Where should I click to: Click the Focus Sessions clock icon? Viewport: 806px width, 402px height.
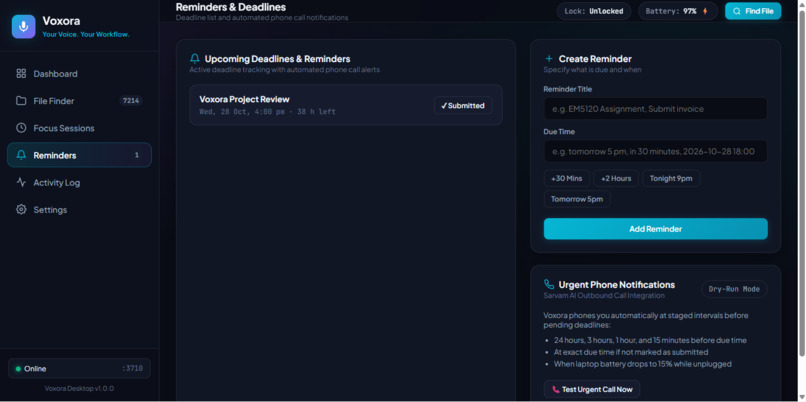pos(21,128)
